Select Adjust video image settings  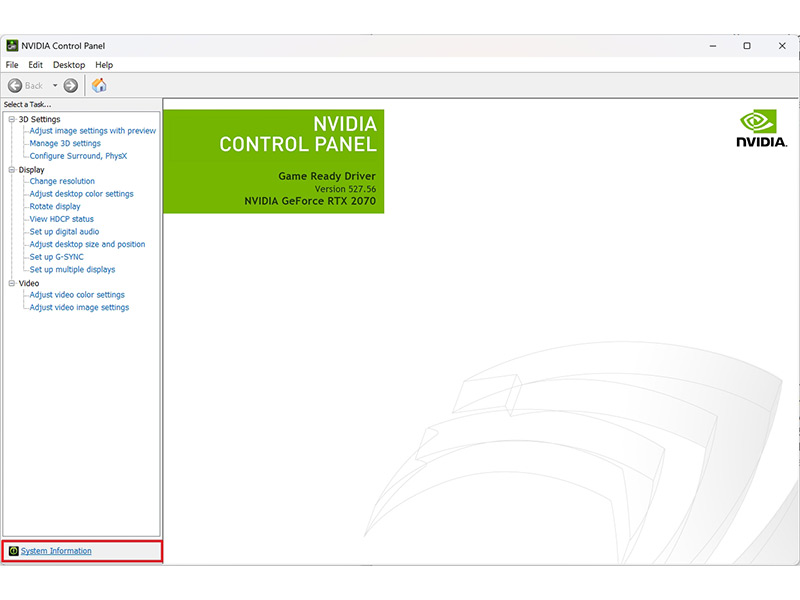79,307
